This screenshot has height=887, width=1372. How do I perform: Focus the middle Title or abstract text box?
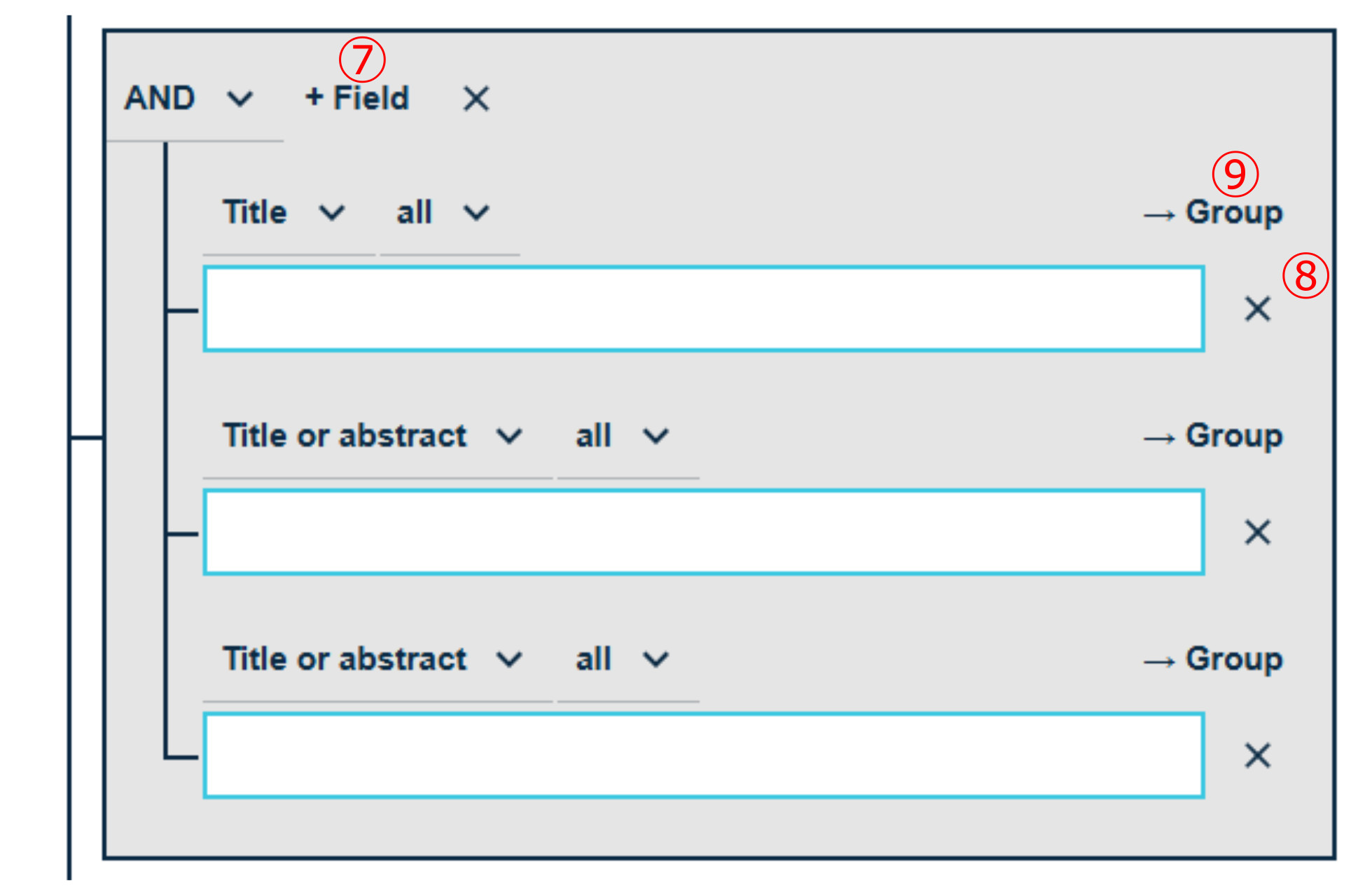703,532
